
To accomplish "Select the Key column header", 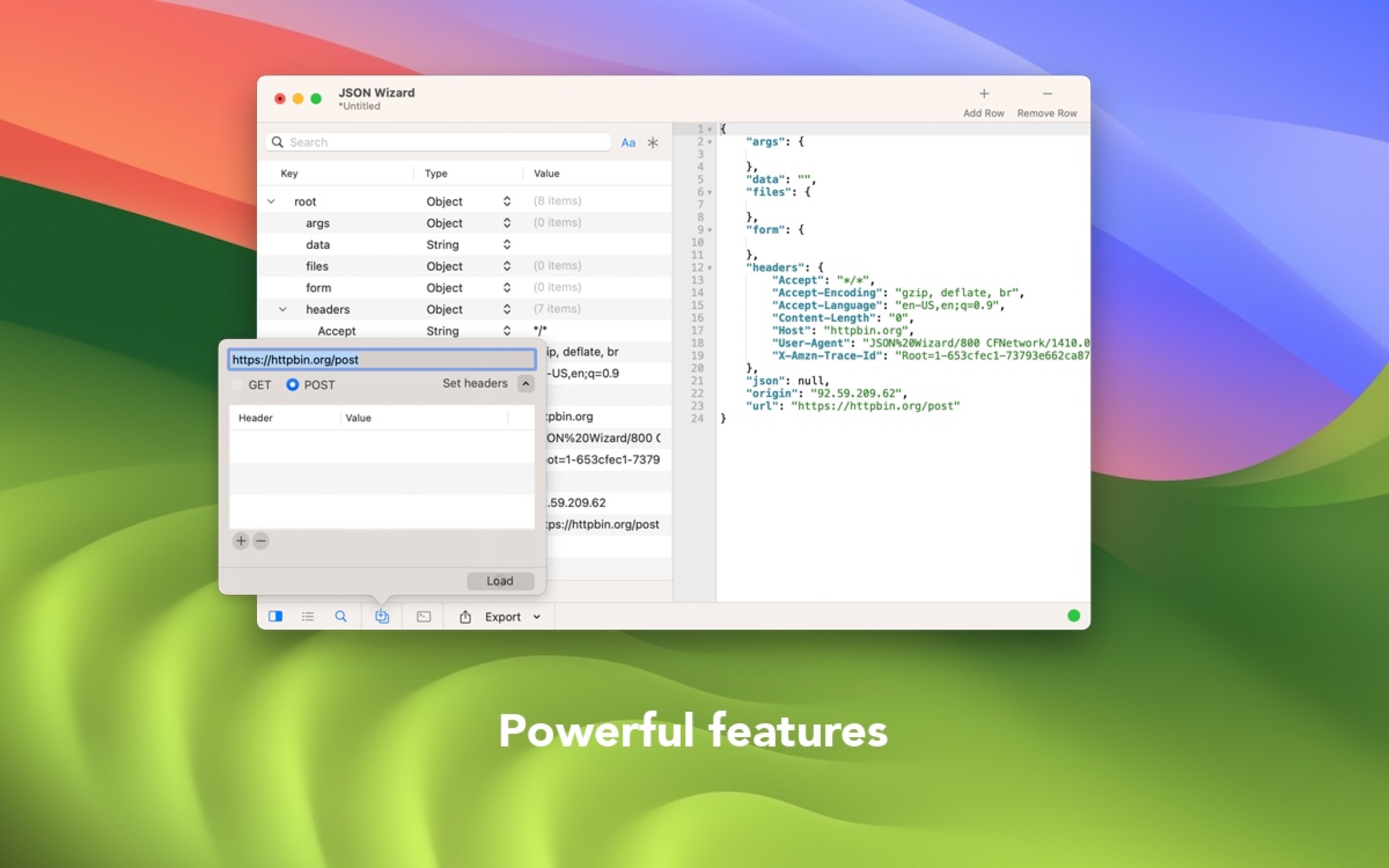I will tap(289, 173).
